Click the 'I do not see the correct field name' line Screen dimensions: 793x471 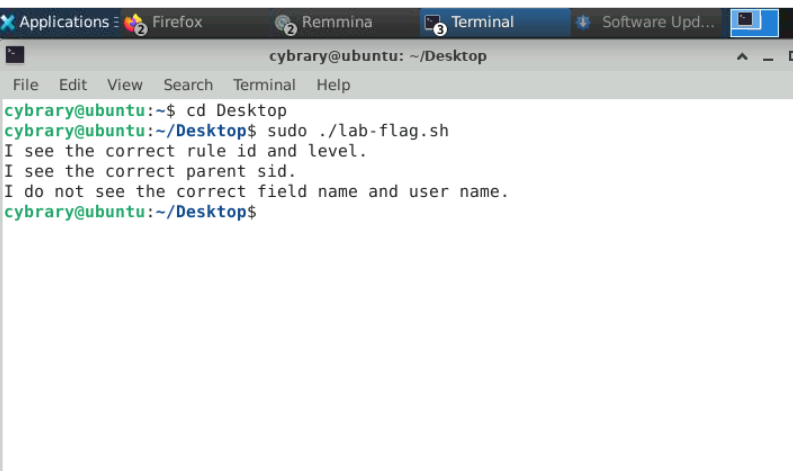tap(256, 191)
